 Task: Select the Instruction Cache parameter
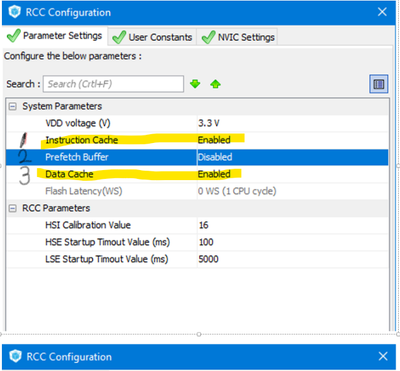coord(197,140)
